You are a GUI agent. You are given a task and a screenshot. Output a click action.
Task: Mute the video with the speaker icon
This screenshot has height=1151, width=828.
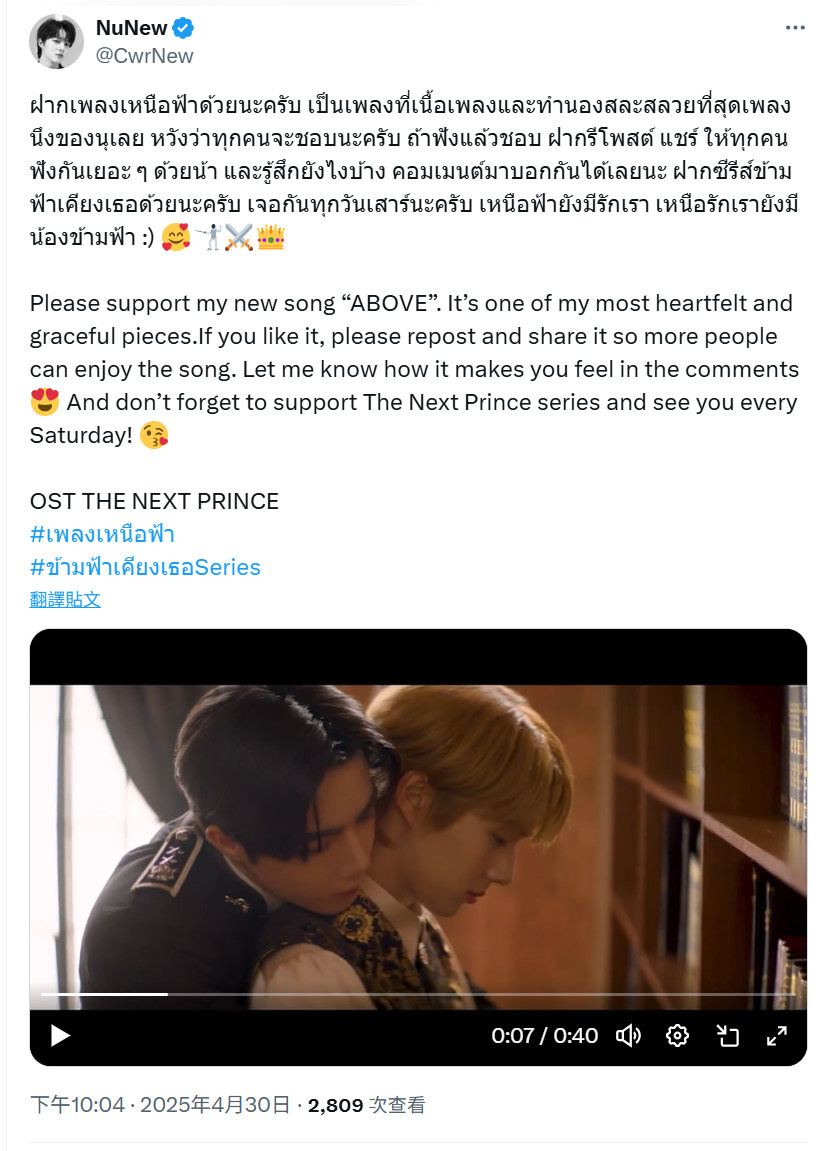tap(628, 1036)
